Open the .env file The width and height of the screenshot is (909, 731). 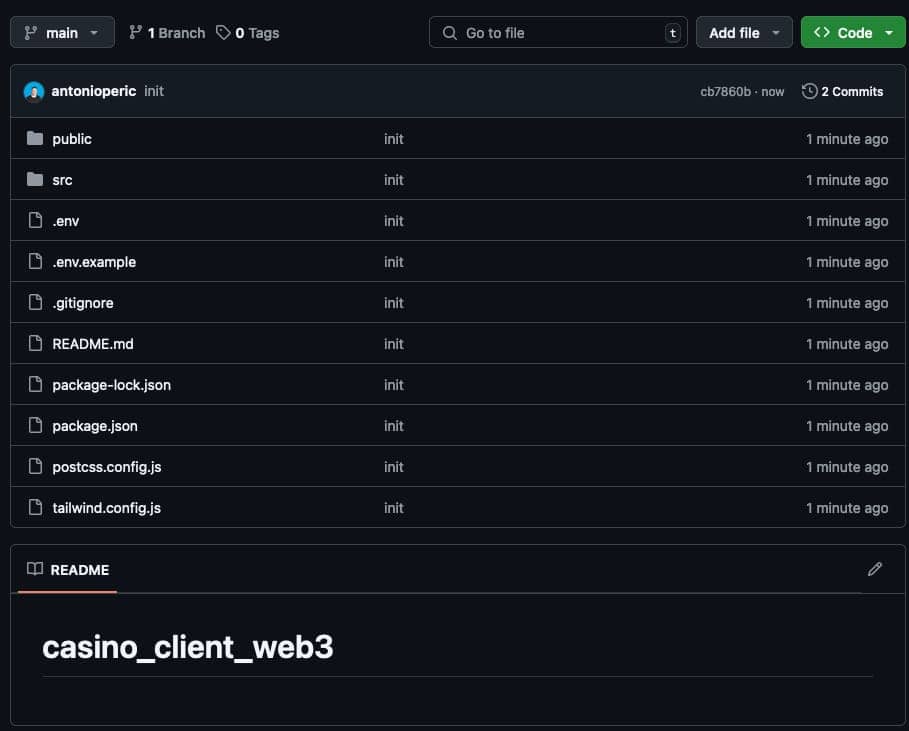(66, 221)
